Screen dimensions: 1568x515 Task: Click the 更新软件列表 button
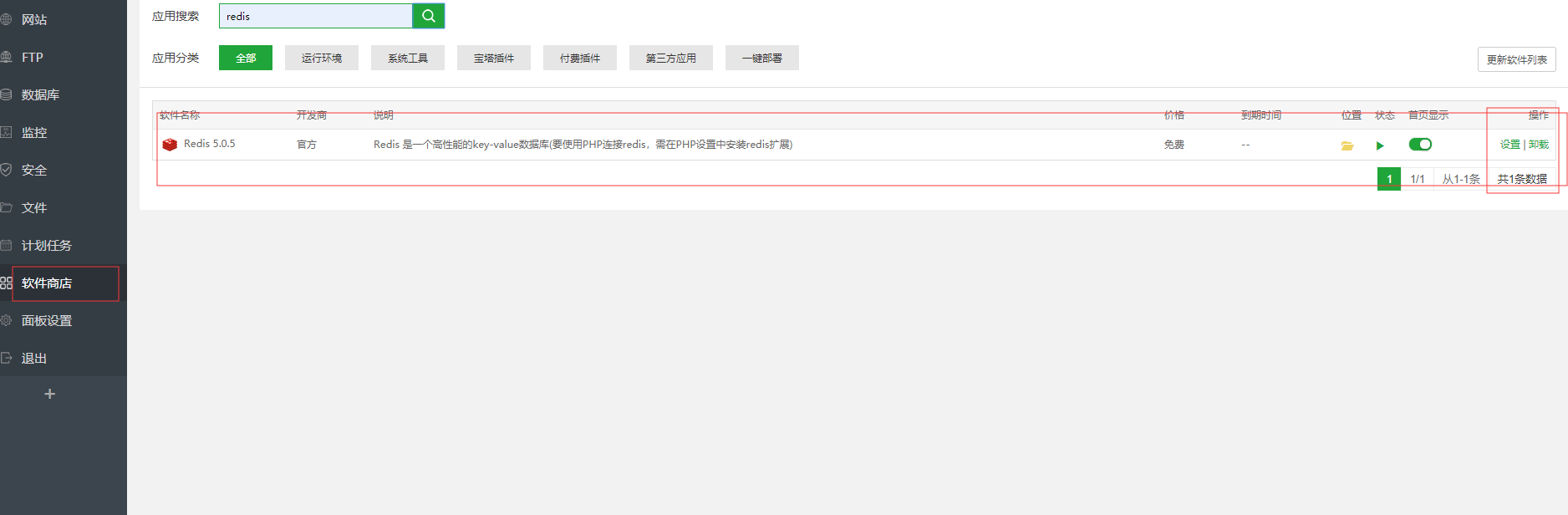pyautogui.click(x=1517, y=59)
